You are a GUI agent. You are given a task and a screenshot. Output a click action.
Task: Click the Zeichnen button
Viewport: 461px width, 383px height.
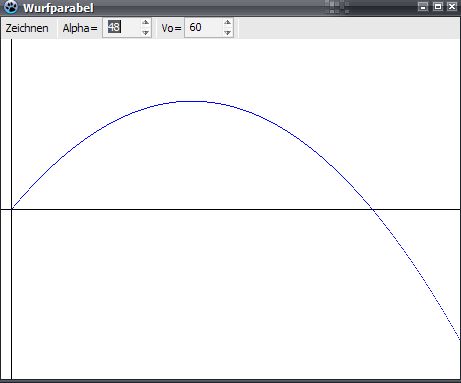pos(27,28)
